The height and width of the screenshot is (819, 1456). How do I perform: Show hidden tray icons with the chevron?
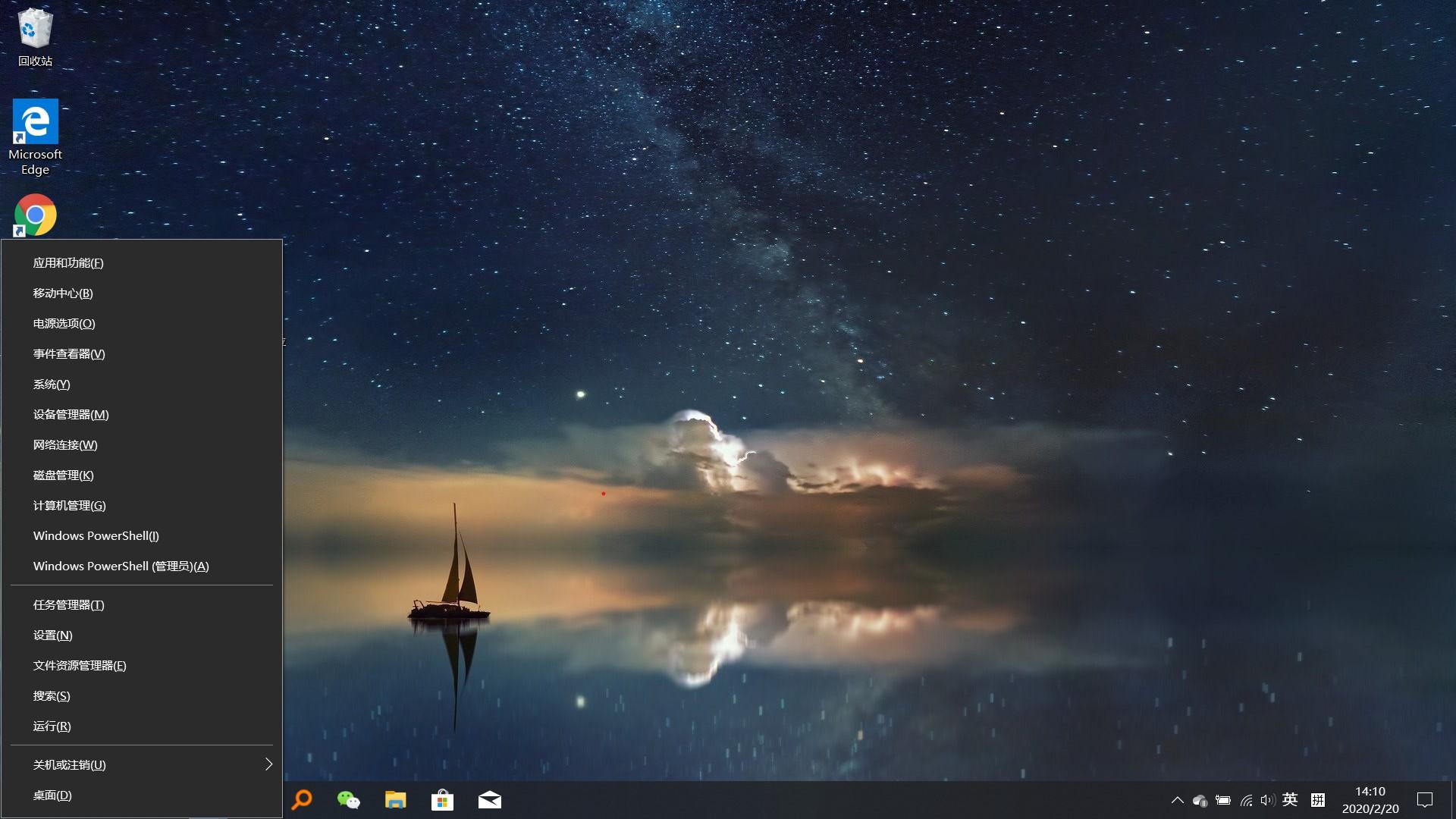pos(1178,799)
